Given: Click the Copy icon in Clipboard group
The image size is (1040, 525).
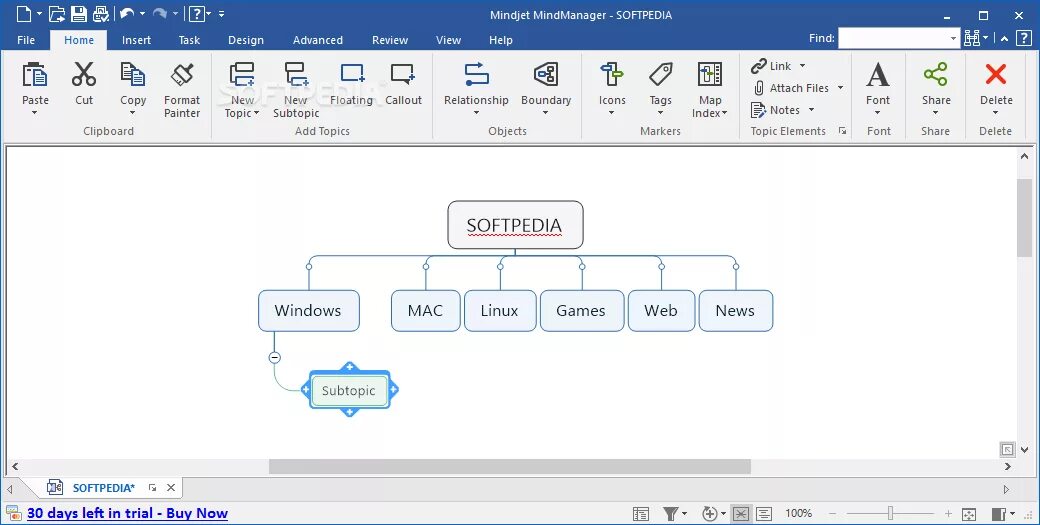Looking at the screenshot, I should point(133,75).
